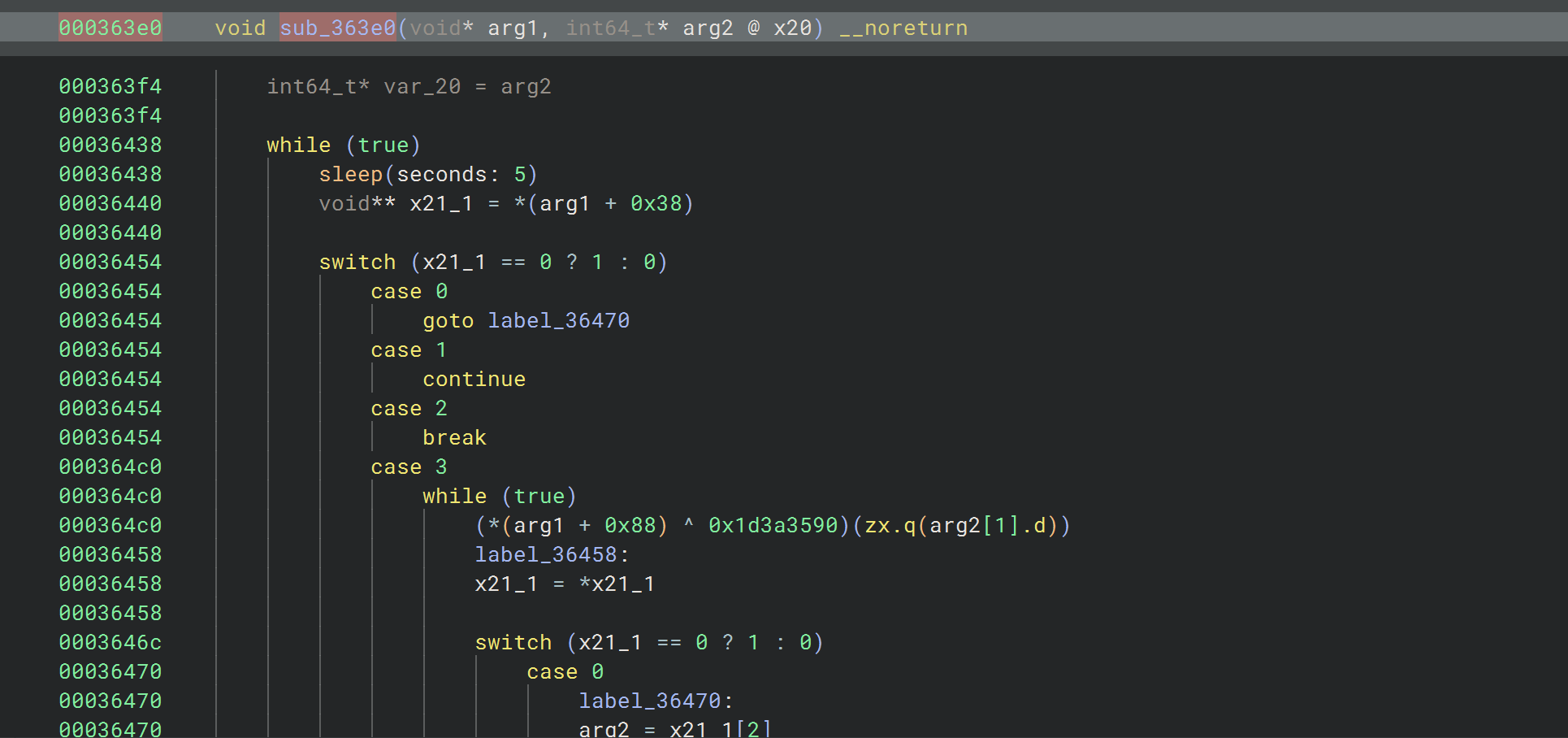
Task: Click seconds: 5 argument
Action: 461,174
